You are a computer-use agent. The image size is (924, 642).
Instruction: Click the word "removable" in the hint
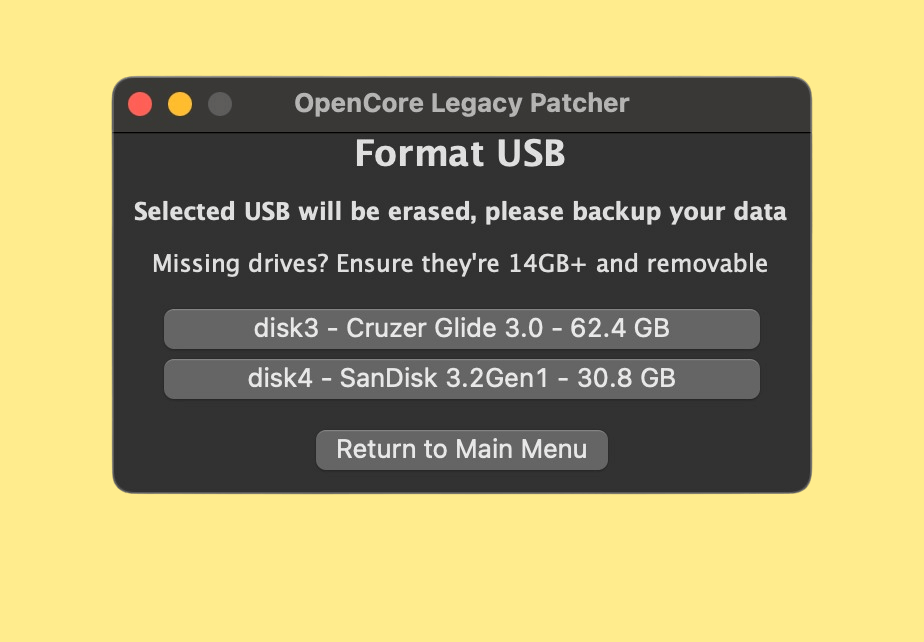tap(707, 265)
